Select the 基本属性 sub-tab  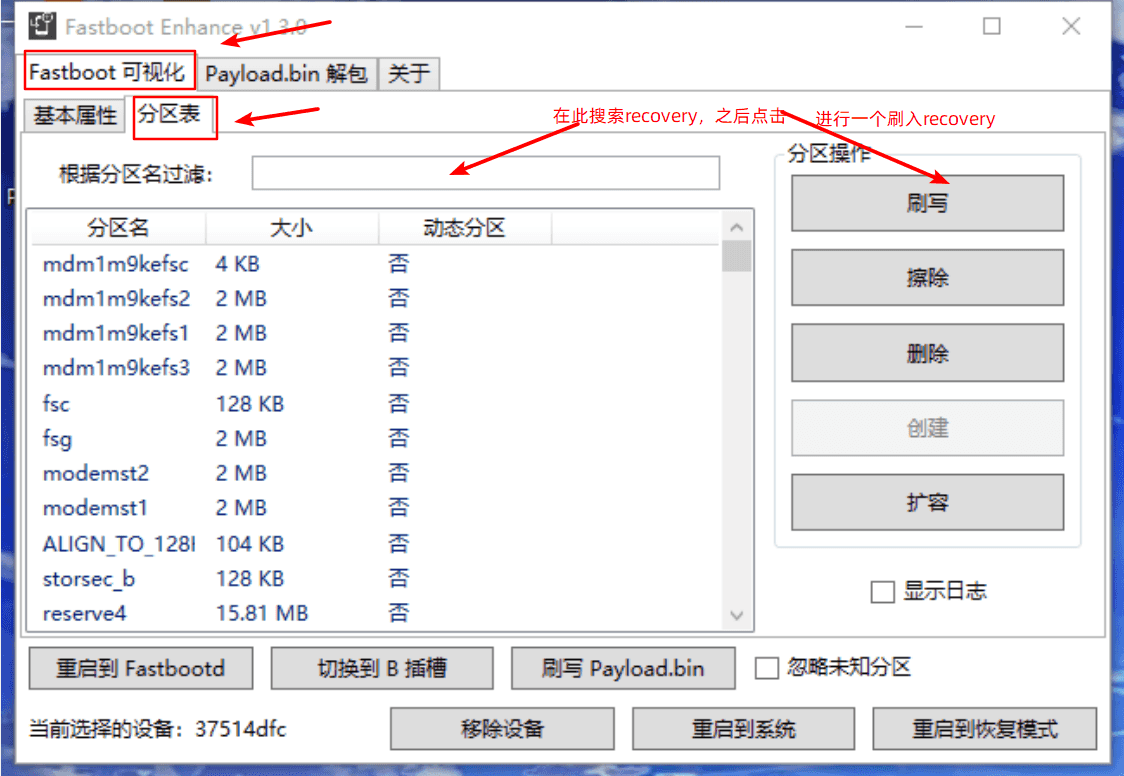click(x=75, y=116)
